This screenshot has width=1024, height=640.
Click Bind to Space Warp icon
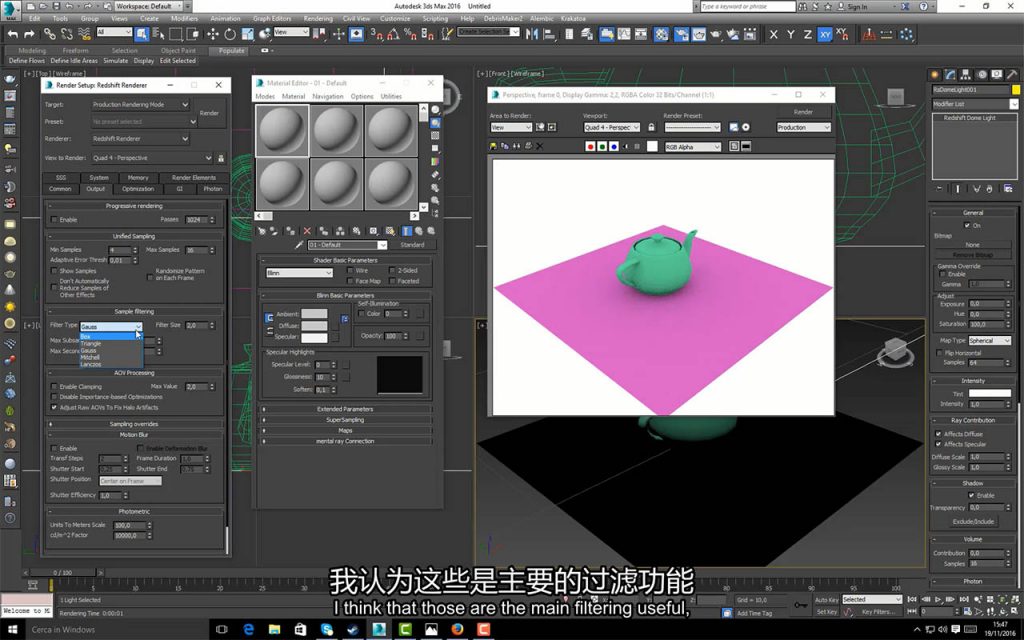(x=85, y=34)
